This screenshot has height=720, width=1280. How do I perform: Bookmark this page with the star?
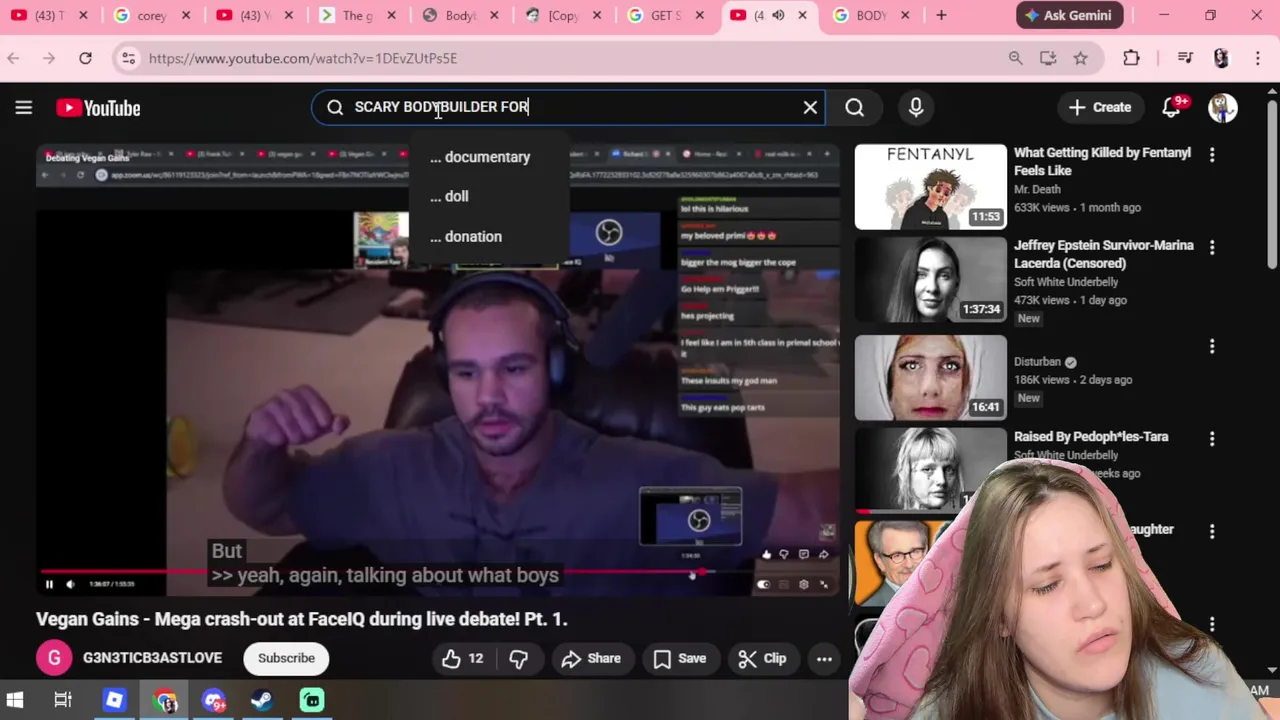pos(1080,58)
